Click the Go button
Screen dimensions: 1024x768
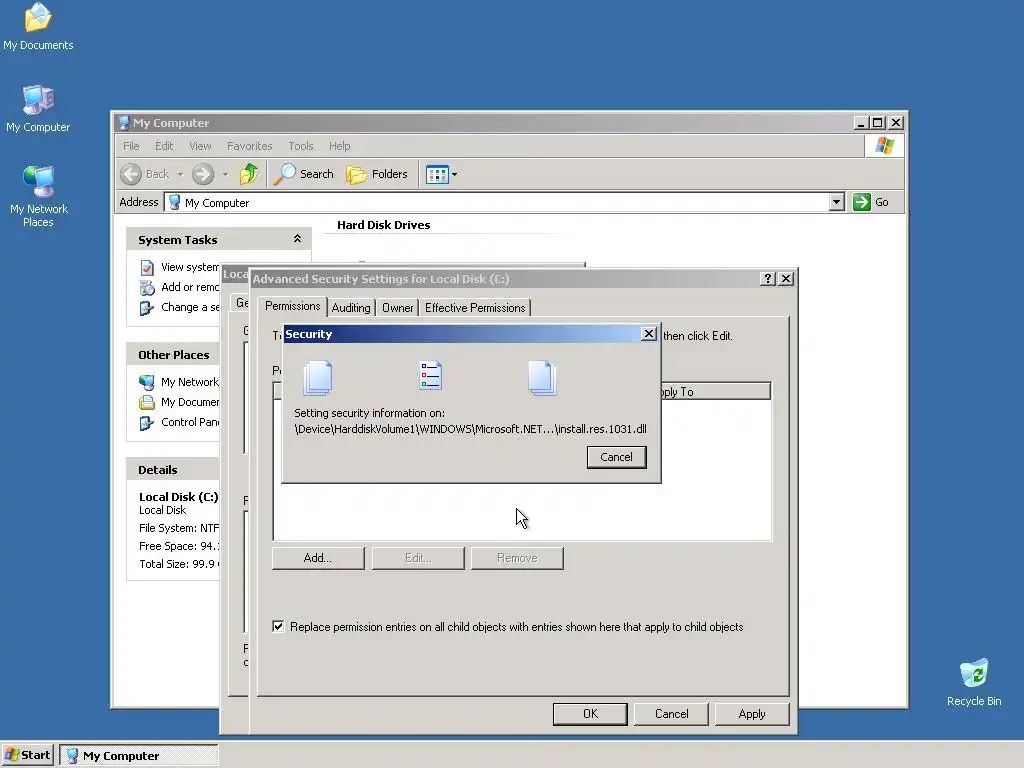tap(871, 202)
